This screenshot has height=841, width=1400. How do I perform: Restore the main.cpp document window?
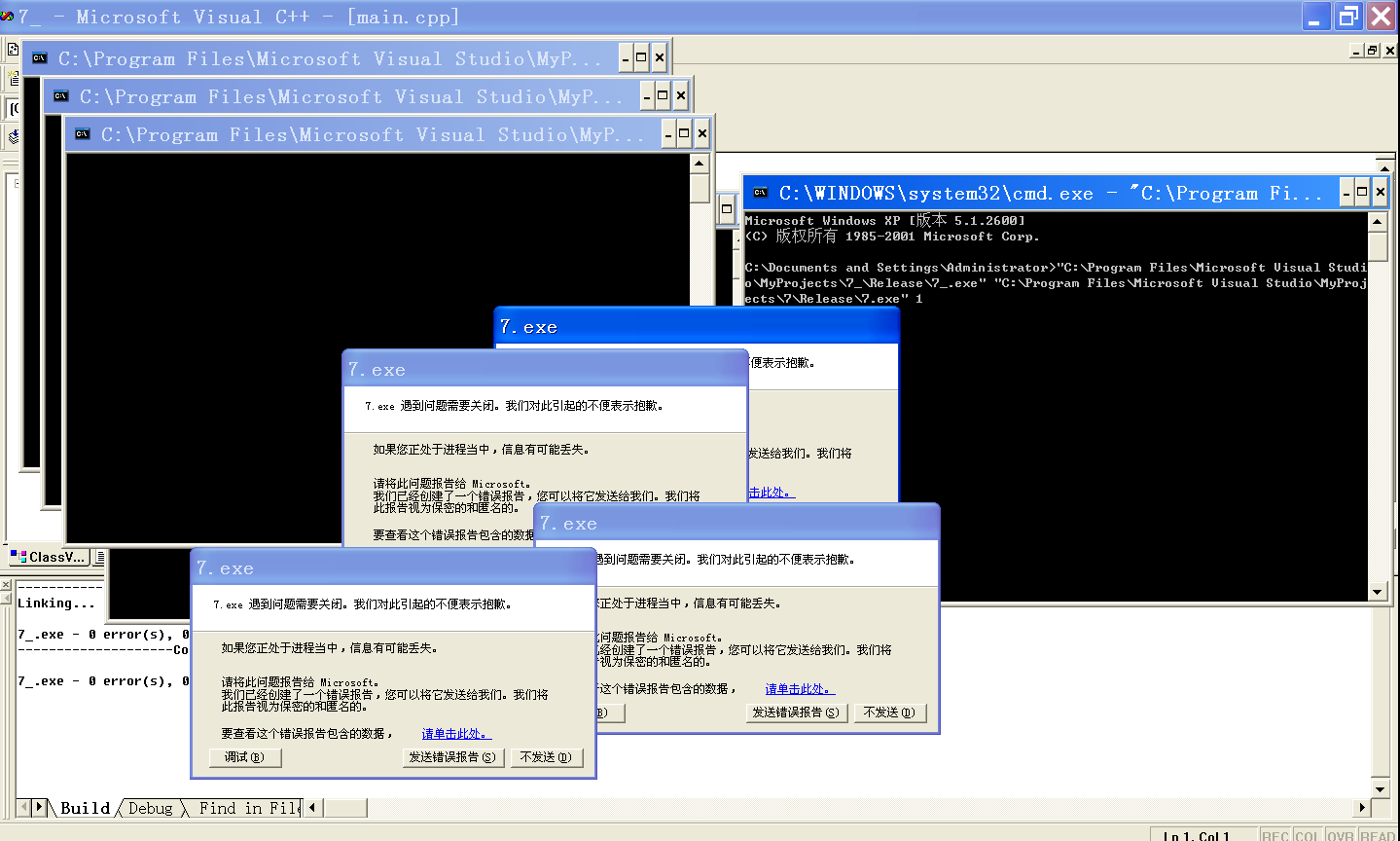click(1372, 51)
